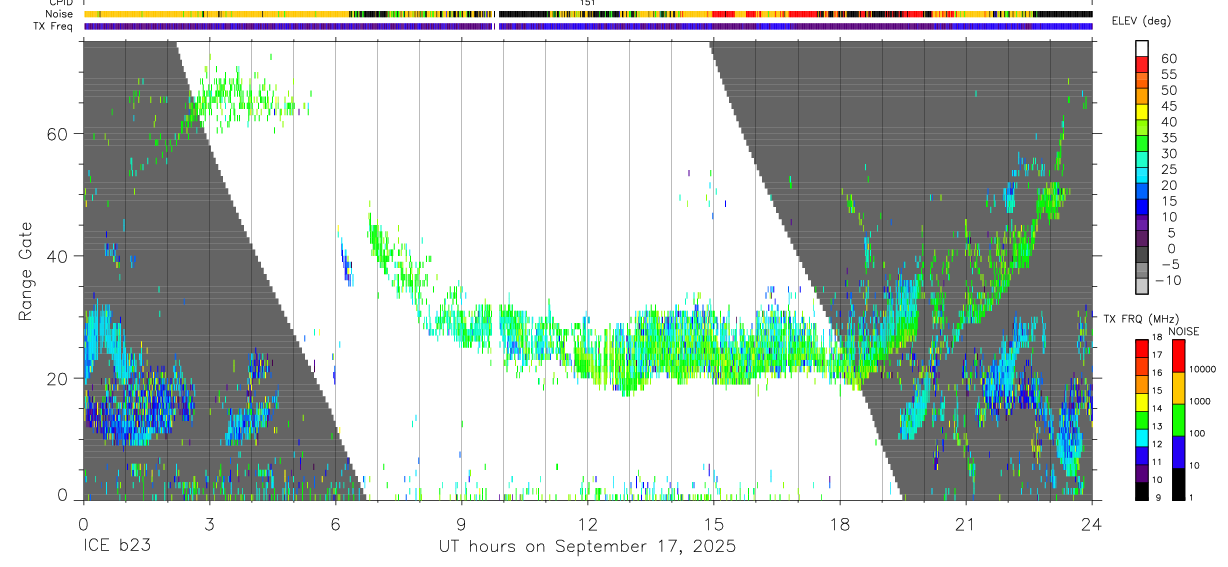Select the amber block in NOISE colour bar
The height and width of the screenshot is (567, 1228).
click(1179, 388)
